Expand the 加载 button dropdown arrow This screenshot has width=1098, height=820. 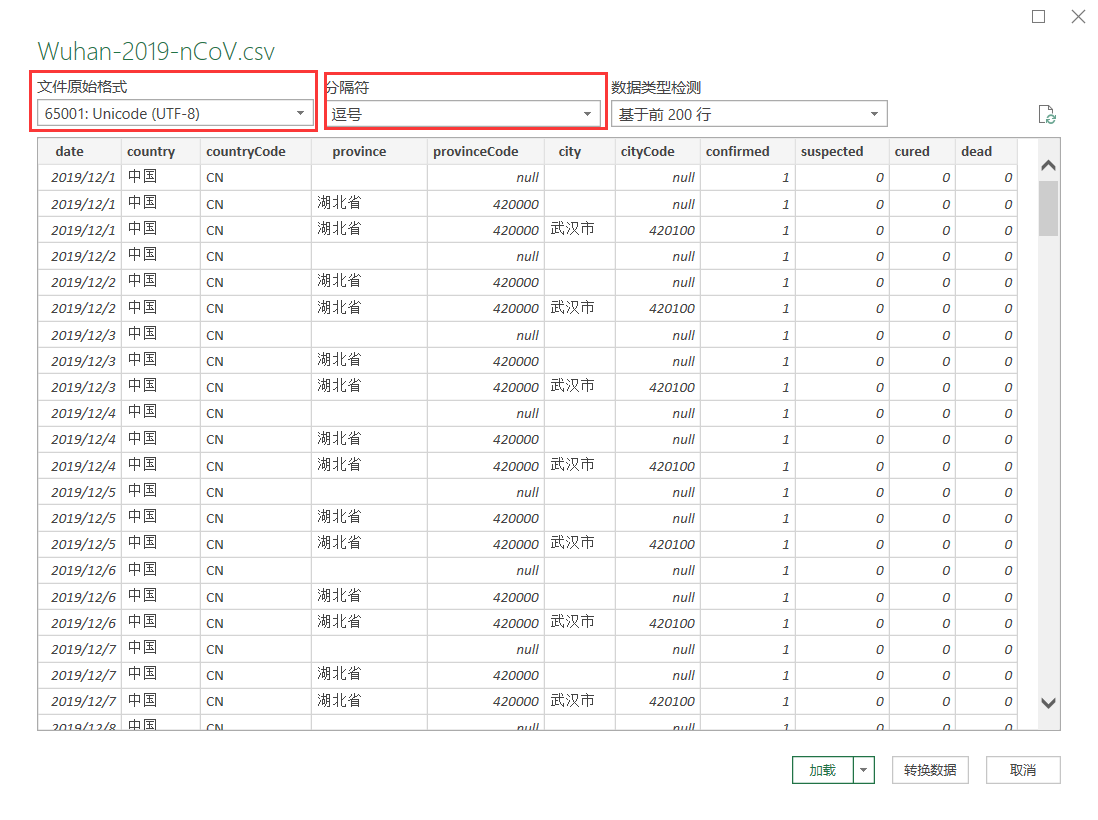tap(863, 770)
